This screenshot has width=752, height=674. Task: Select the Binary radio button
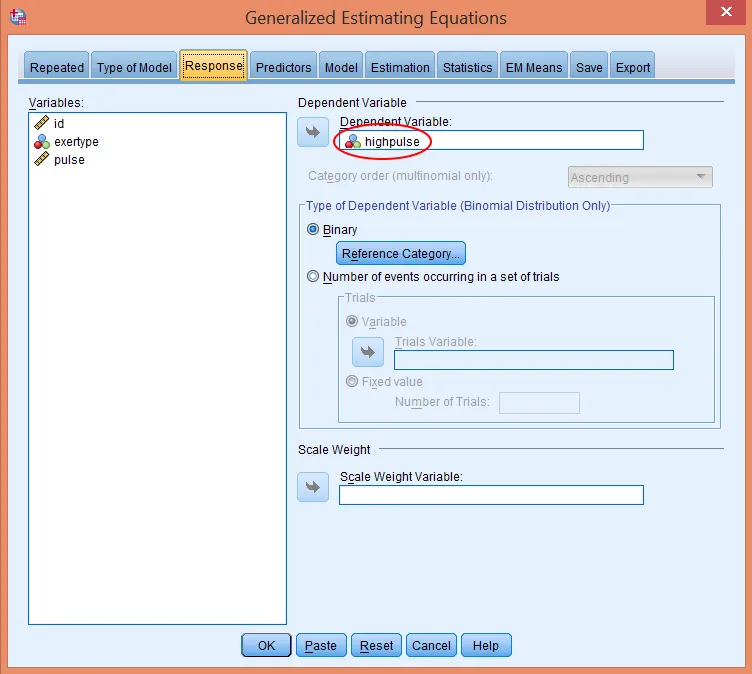314,230
